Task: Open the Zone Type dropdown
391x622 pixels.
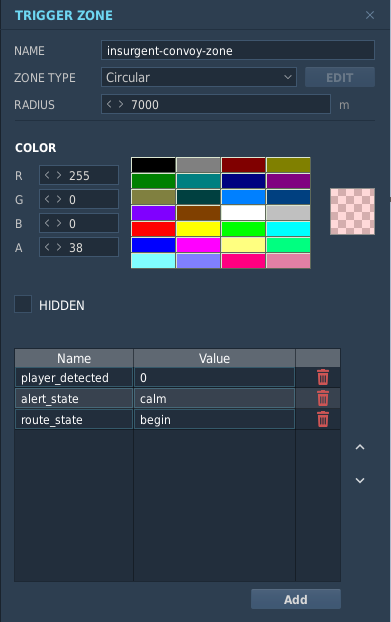Action: (199, 77)
